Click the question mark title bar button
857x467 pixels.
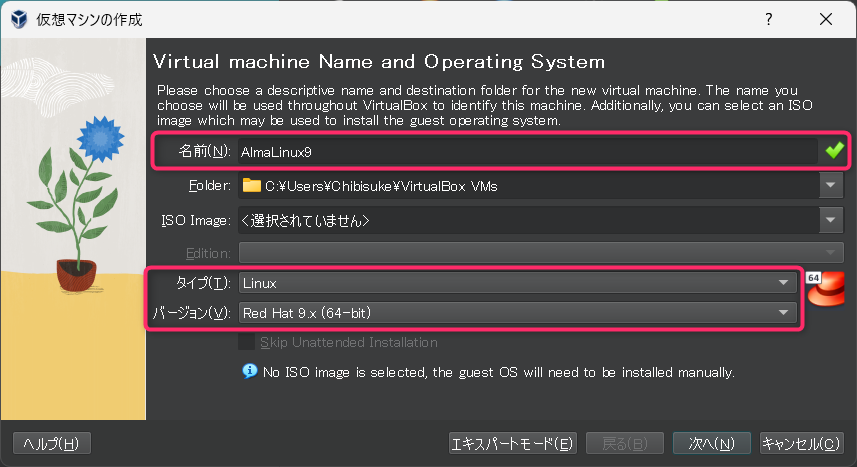769,19
